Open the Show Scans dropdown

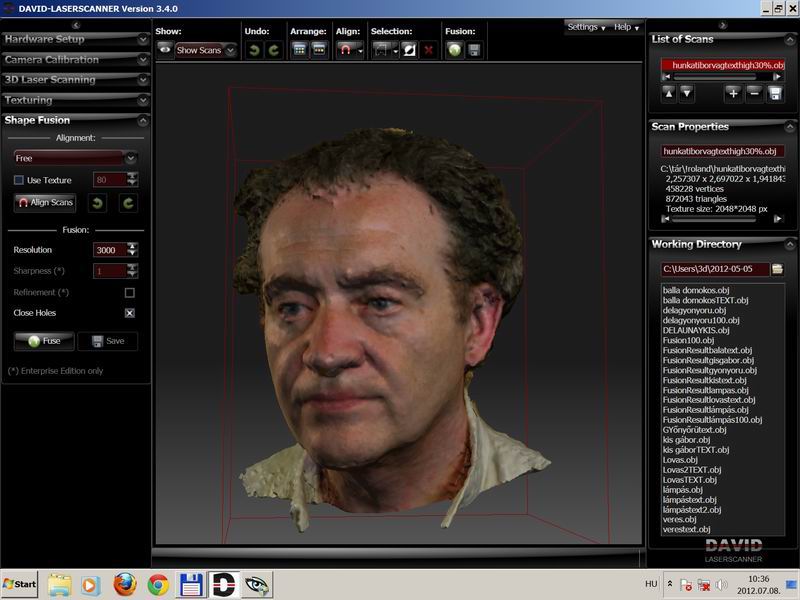[x=206, y=50]
